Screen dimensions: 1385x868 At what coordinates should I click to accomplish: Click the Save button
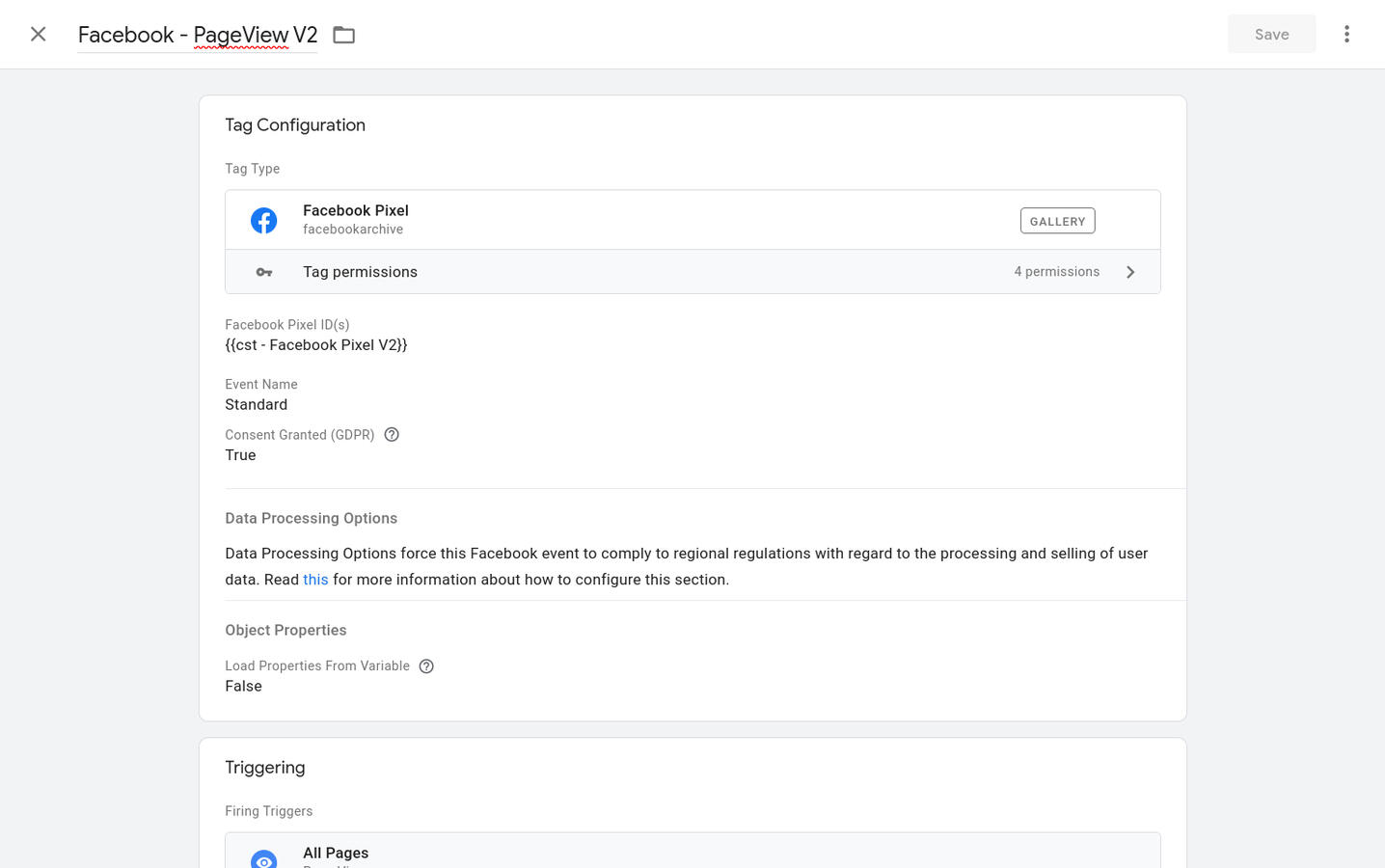tap(1271, 35)
